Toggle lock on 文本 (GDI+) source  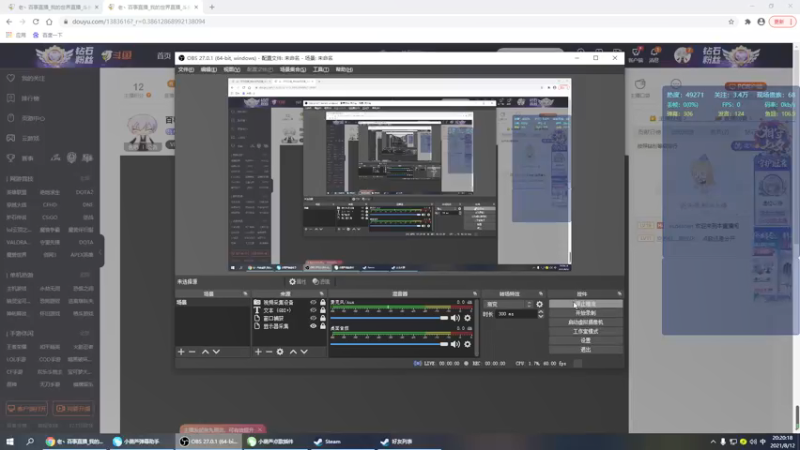coord(322,310)
